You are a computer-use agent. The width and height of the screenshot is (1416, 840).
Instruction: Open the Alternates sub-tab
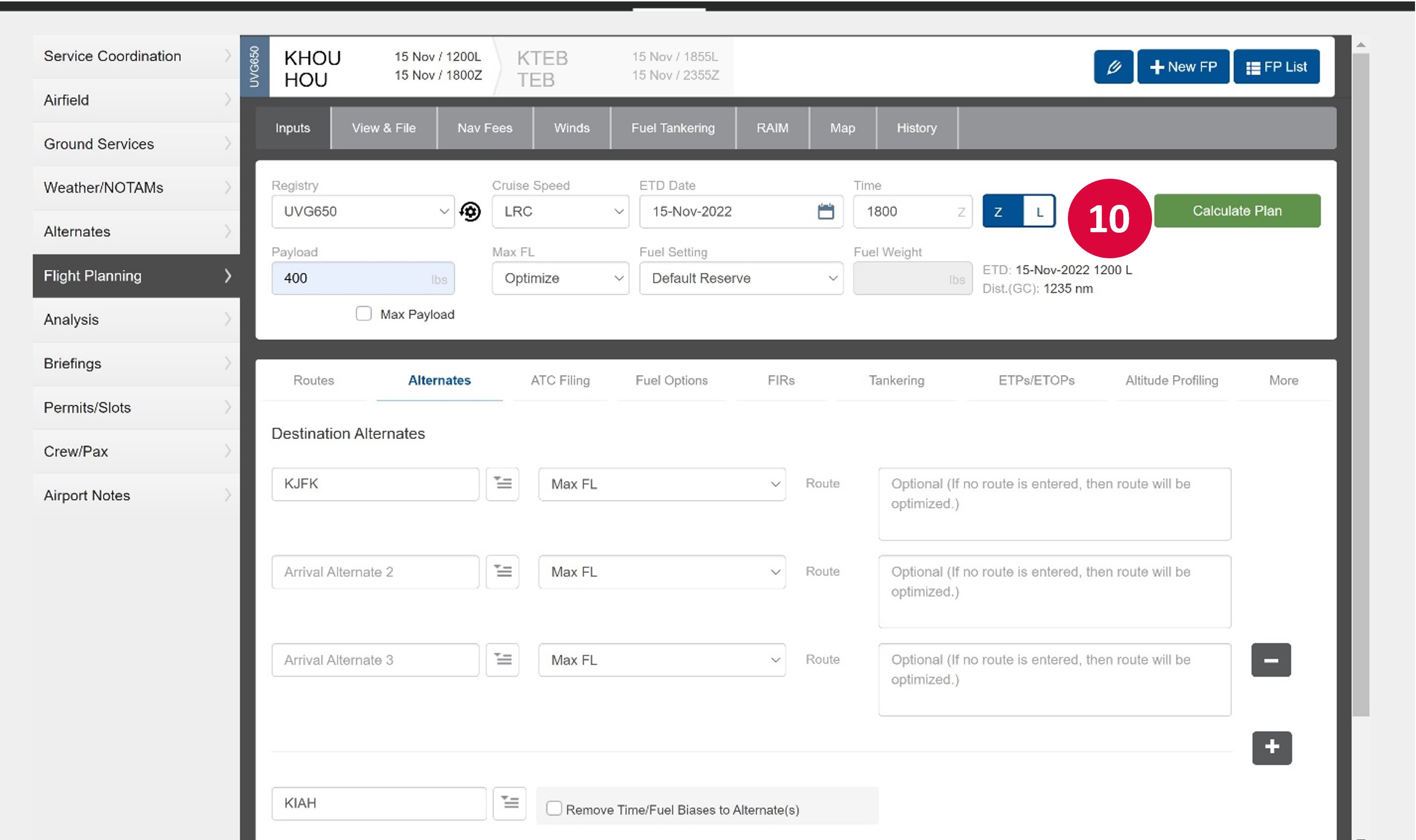[439, 380]
